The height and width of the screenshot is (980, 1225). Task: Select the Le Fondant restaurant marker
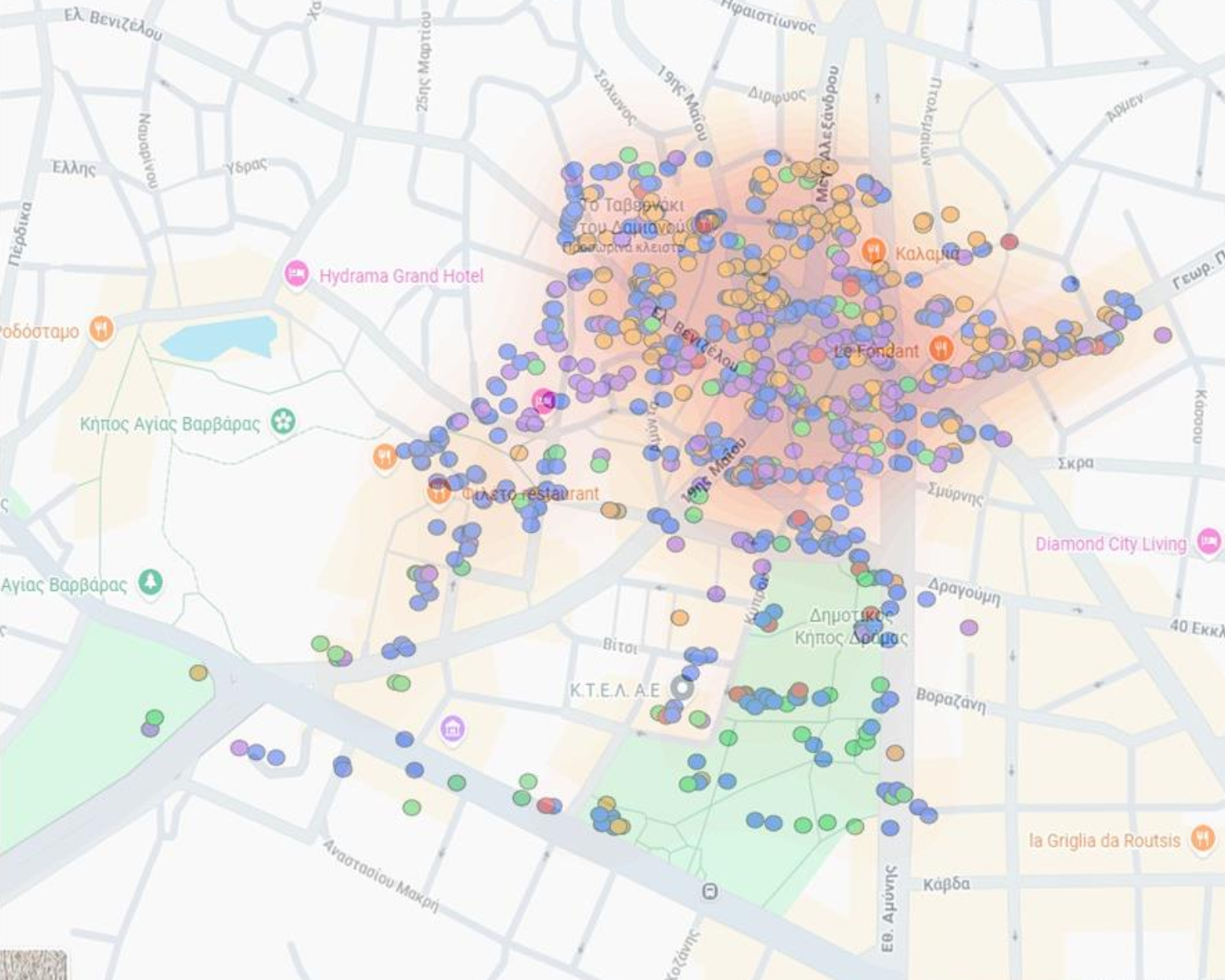coord(941,349)
